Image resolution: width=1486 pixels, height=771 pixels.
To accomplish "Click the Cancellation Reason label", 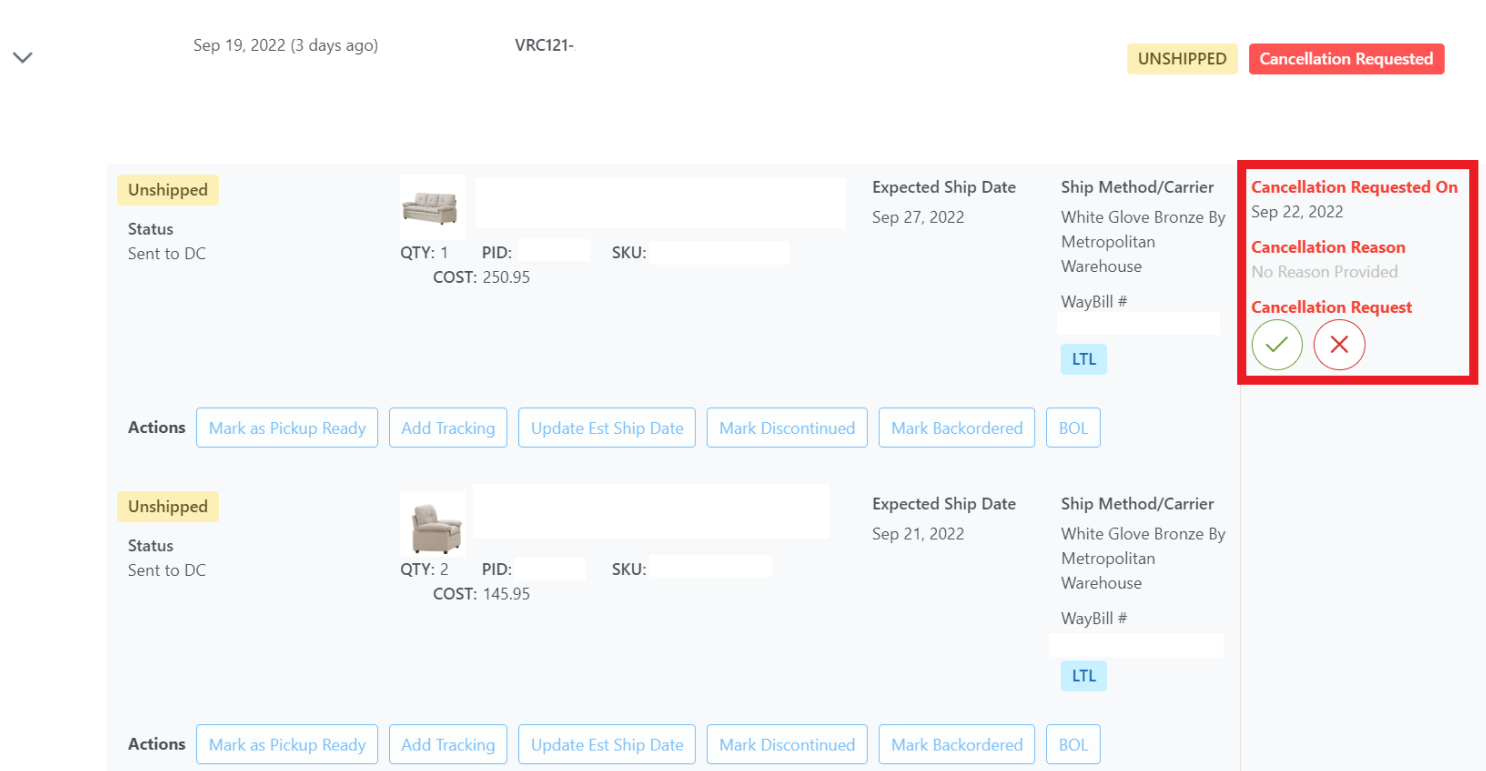I will 1328,247.
